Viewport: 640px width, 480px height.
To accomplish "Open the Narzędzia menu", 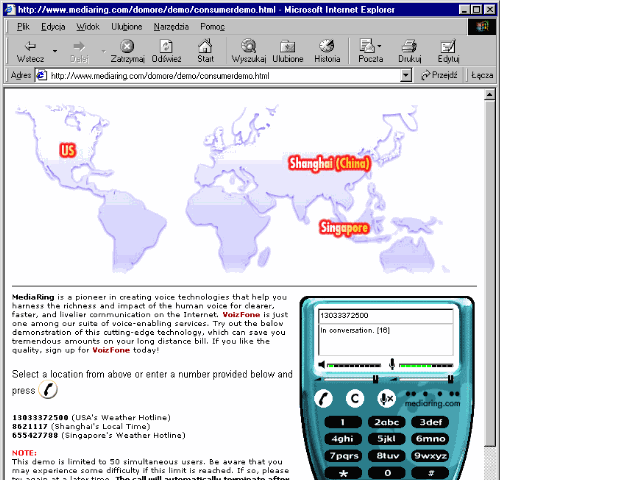I will [171, 27].
